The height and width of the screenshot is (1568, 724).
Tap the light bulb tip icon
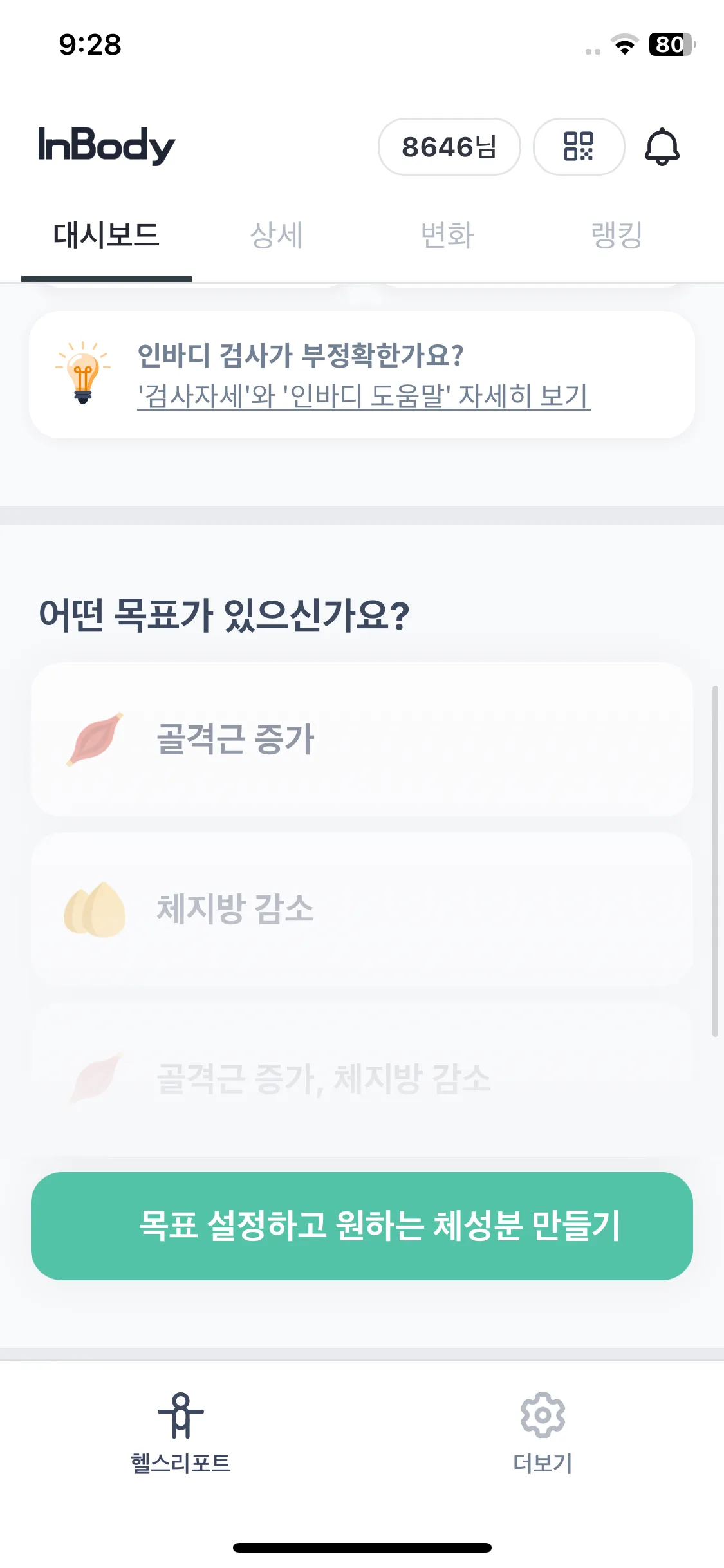point(83,373)
